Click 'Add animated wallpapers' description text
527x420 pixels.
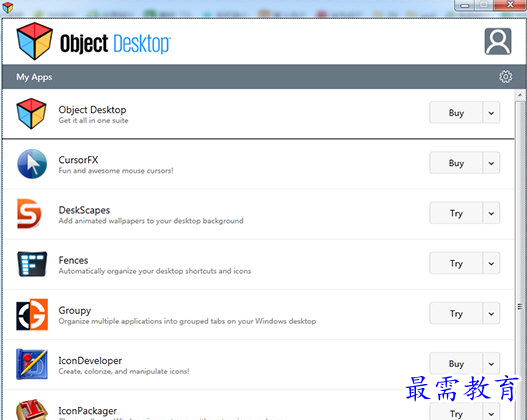coord(151,221)
